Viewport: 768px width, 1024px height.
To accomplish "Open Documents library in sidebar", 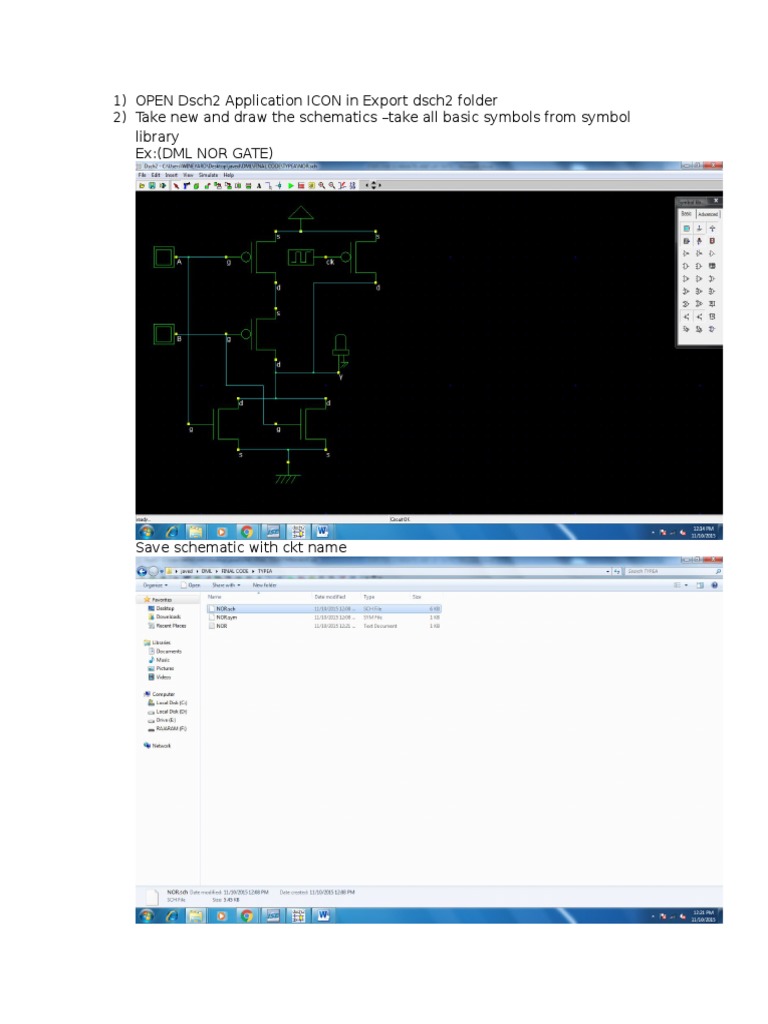I will click(165, 651).
